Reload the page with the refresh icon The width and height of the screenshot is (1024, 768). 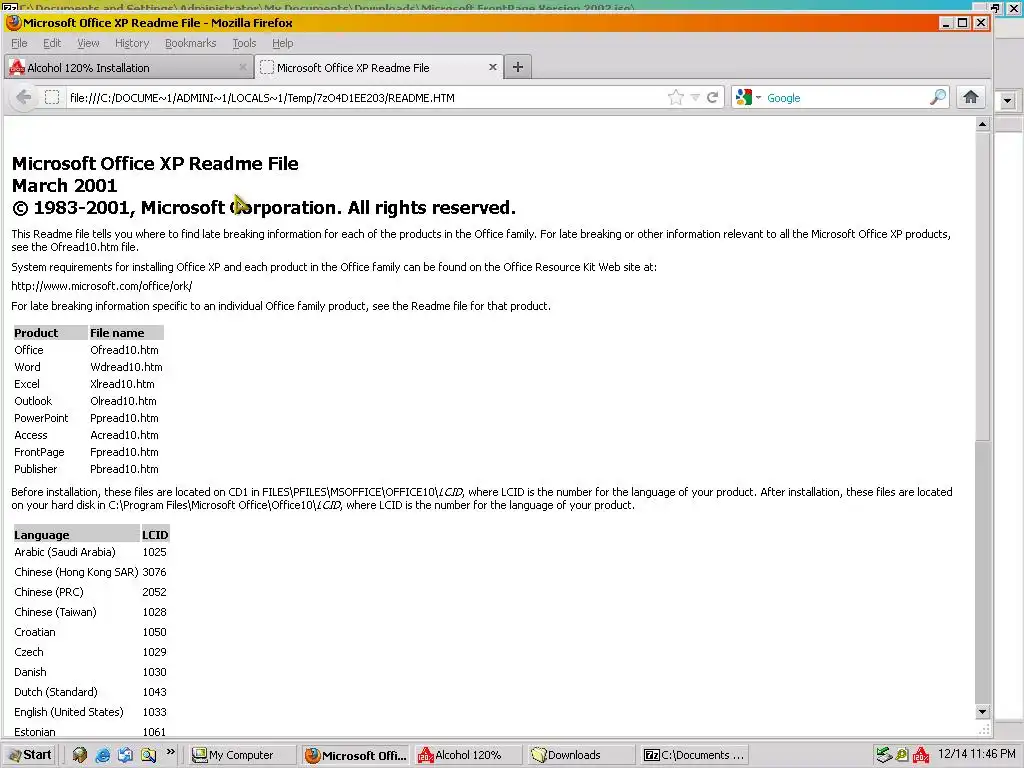[712, 98]
